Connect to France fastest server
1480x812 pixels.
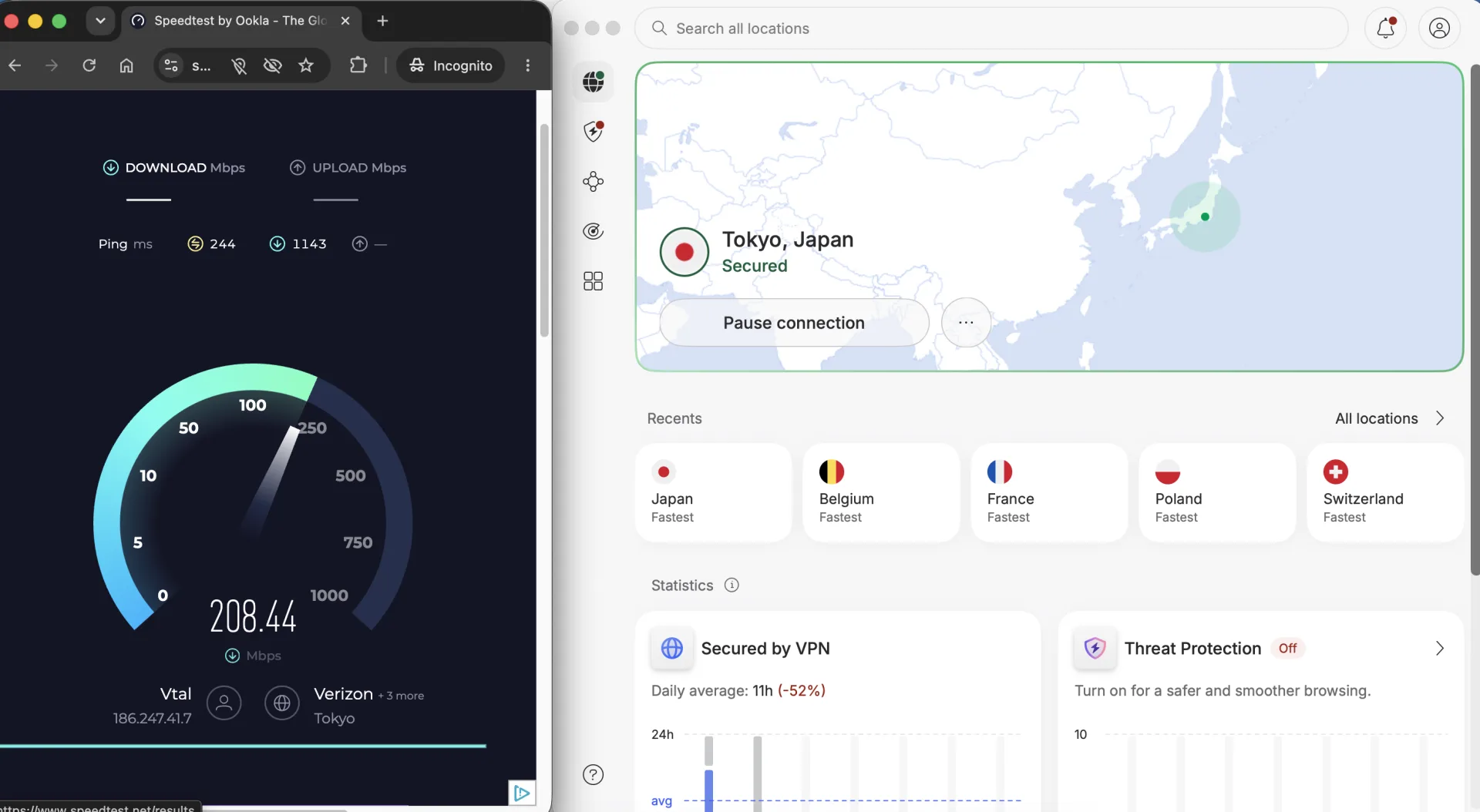(1049, 492)
